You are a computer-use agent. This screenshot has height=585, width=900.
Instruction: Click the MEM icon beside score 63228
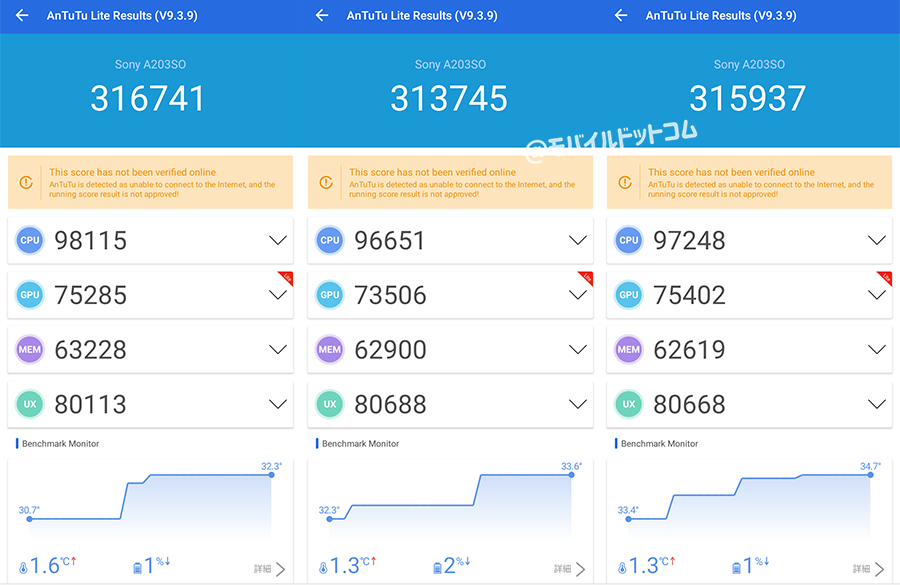[30, 349]
